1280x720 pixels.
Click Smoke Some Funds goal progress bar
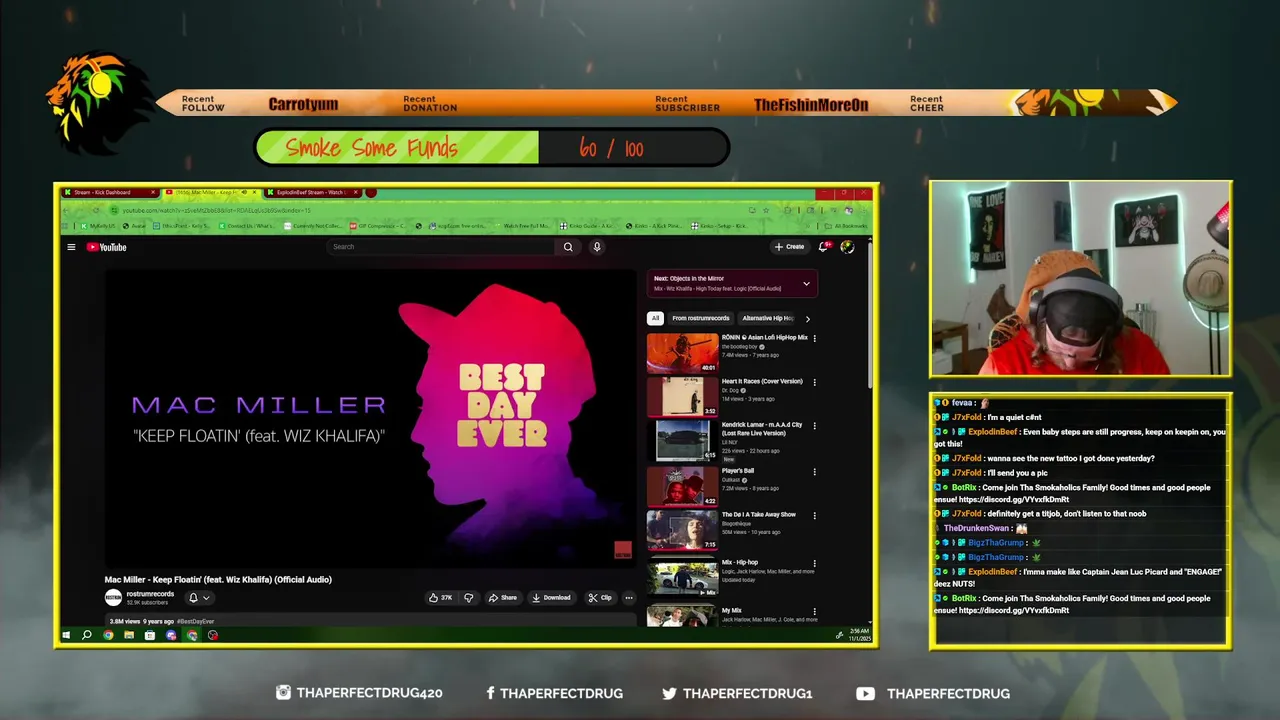click(x=491, y=148)
